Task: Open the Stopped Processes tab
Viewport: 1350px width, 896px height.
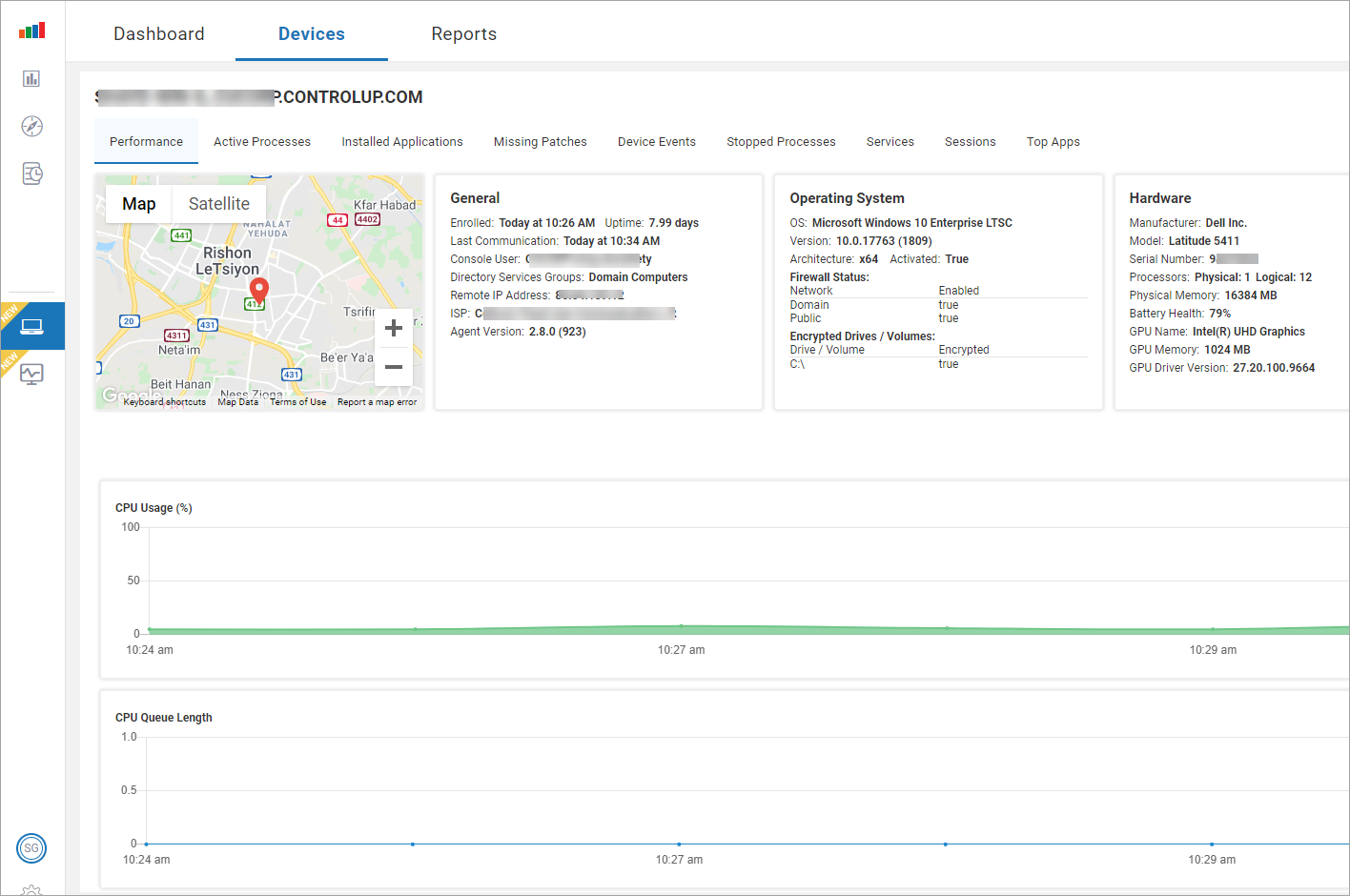Action: click(x=781, y=141)
